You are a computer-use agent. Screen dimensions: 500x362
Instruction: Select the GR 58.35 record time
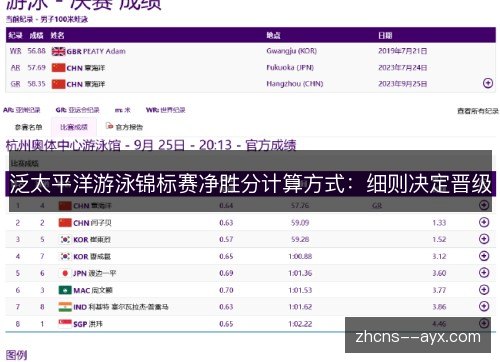tap(36, 84)
